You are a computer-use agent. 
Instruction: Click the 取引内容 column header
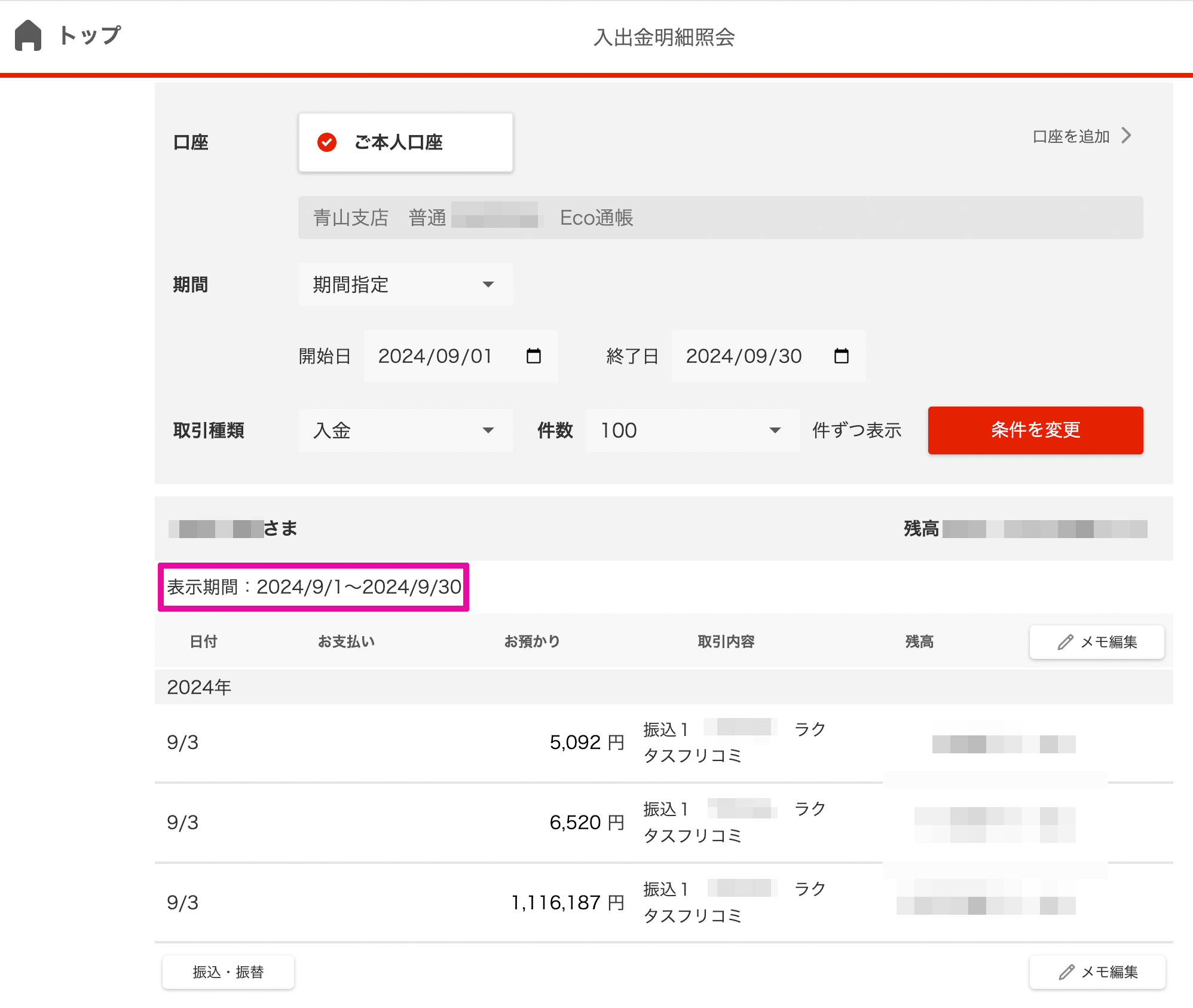[726, 642]
